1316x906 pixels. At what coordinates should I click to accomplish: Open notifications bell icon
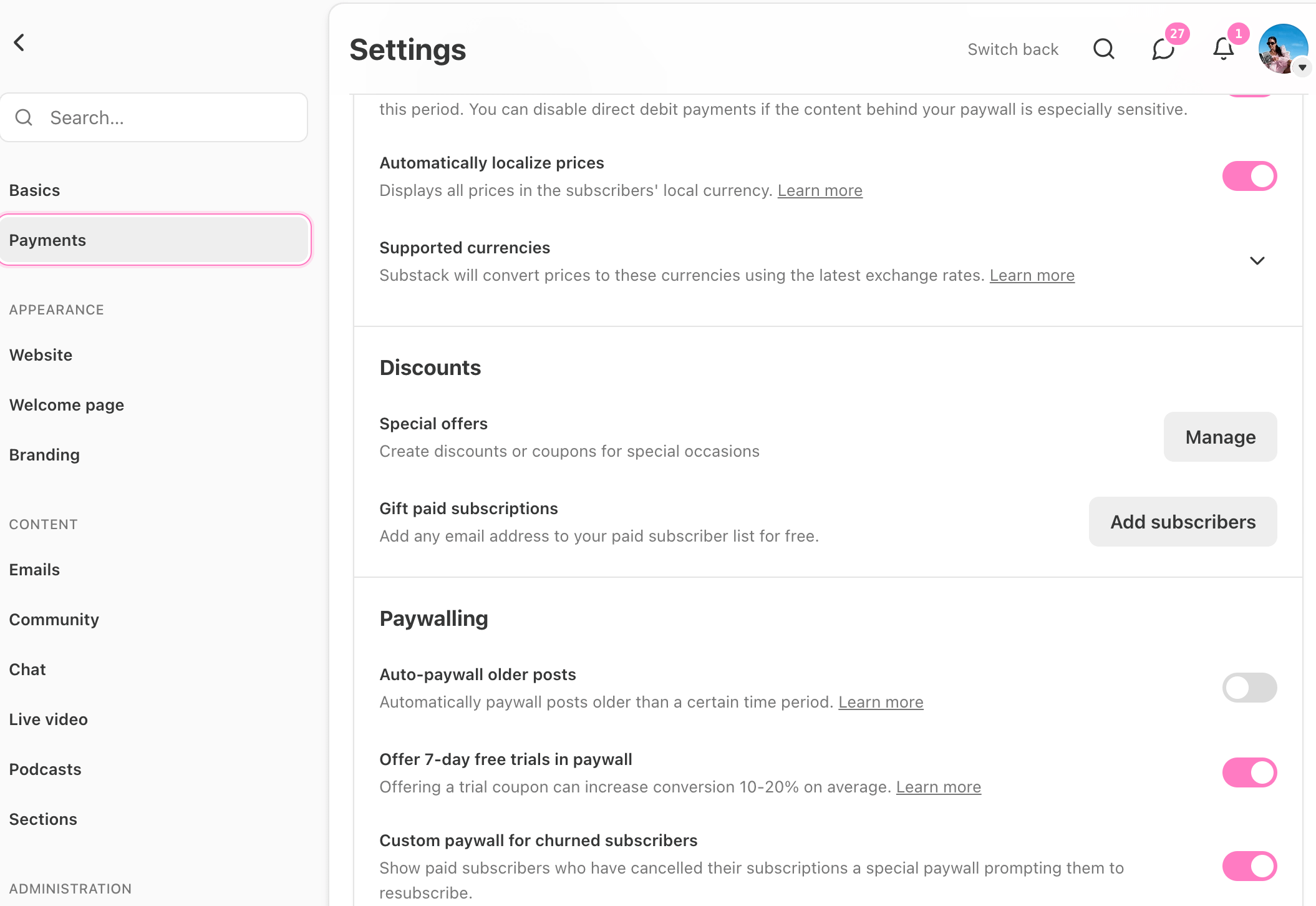1223,49
